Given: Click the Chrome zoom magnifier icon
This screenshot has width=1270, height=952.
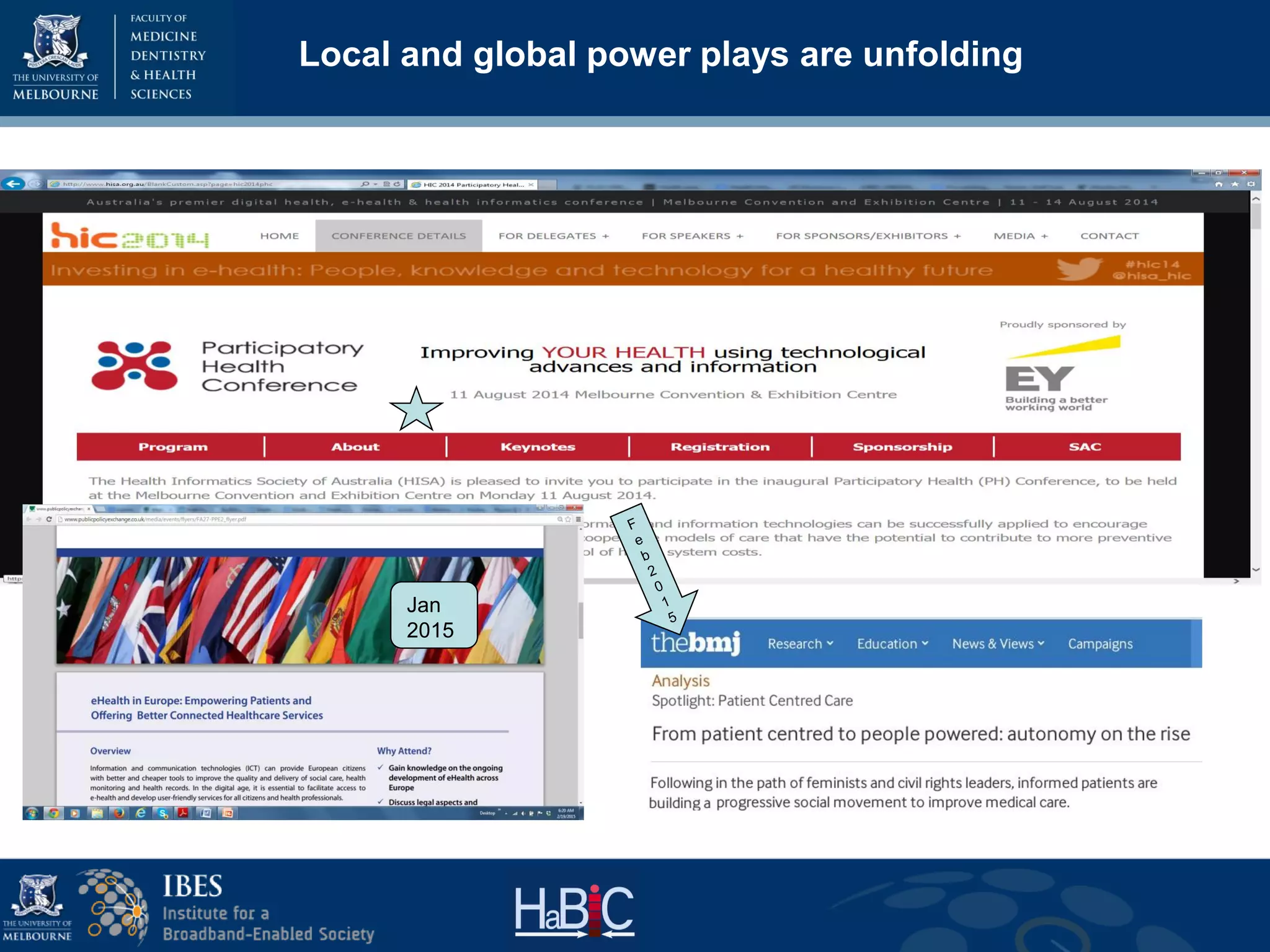Looking at the screenshot, I should click(560, 519).
